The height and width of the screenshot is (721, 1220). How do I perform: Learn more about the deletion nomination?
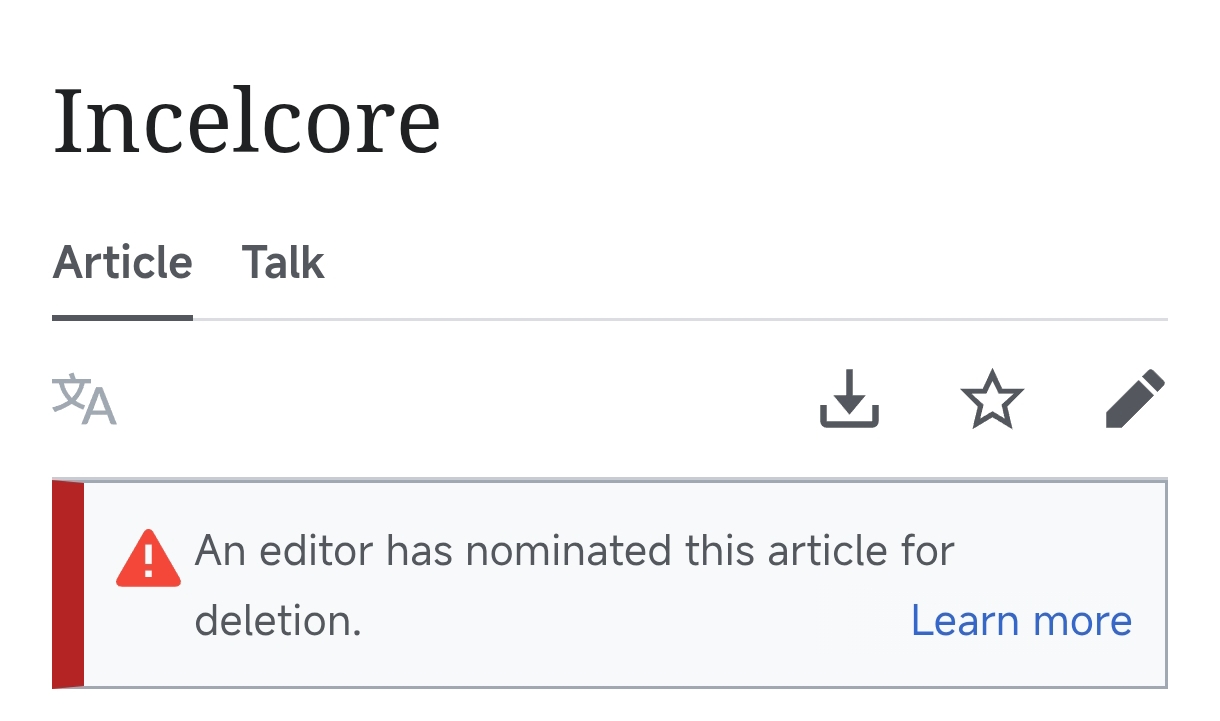coord(1021,621)
